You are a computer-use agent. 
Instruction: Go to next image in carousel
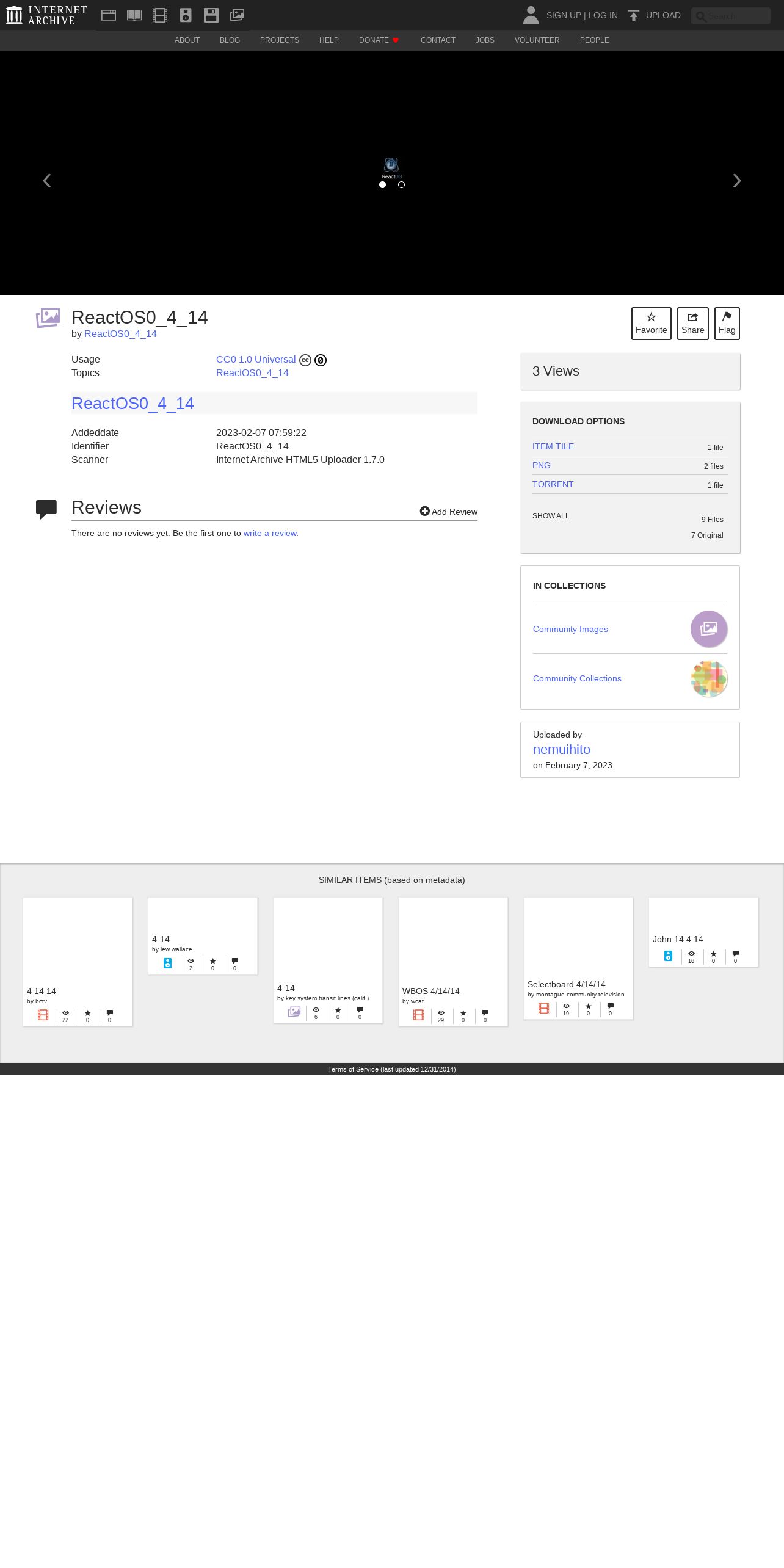point(737,181)
